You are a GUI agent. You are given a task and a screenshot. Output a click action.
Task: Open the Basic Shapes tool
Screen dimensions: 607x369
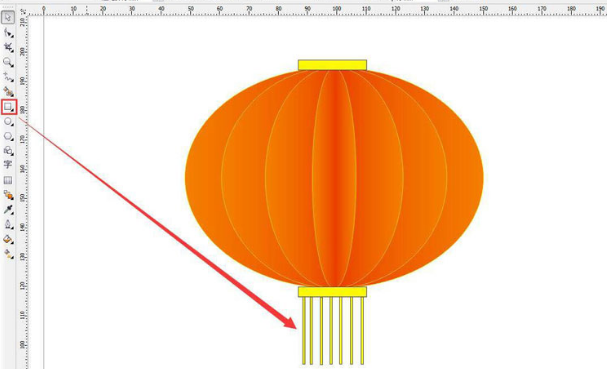point(8,151)
